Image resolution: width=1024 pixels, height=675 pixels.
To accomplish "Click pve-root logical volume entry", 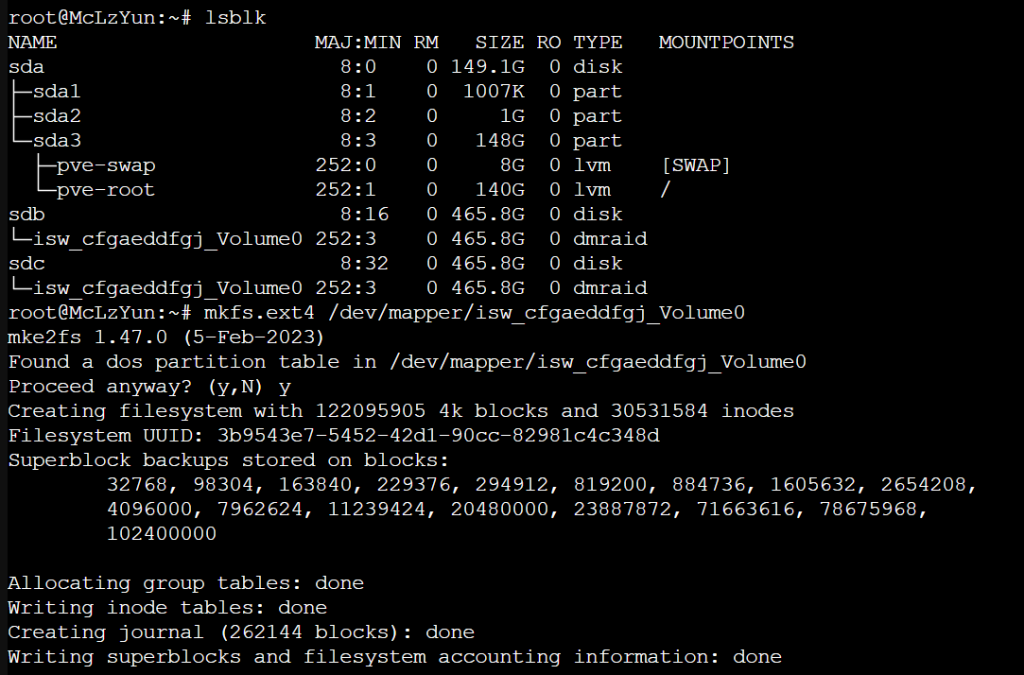I will [x=106, y=190].
